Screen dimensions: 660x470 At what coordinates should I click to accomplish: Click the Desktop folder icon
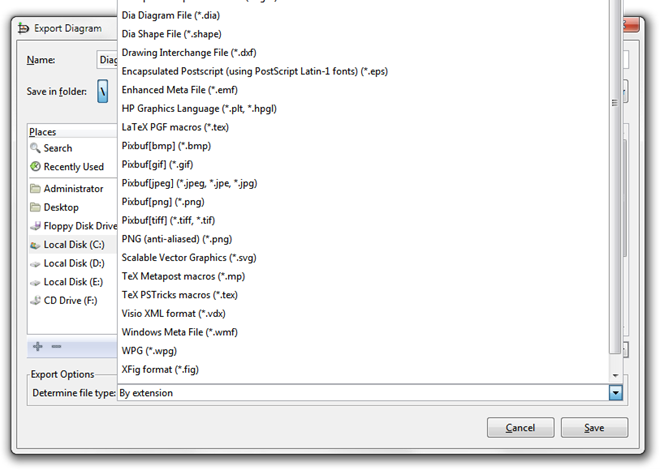pos(35,207)
